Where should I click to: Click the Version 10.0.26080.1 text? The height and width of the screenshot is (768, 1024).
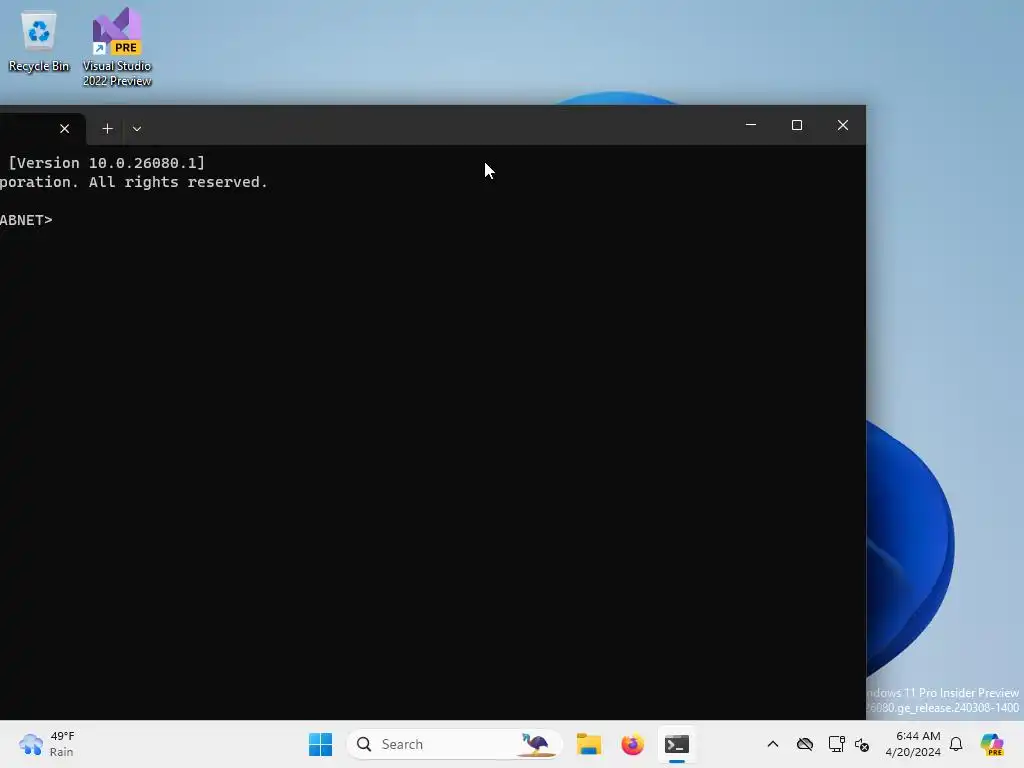pos(106,163)
